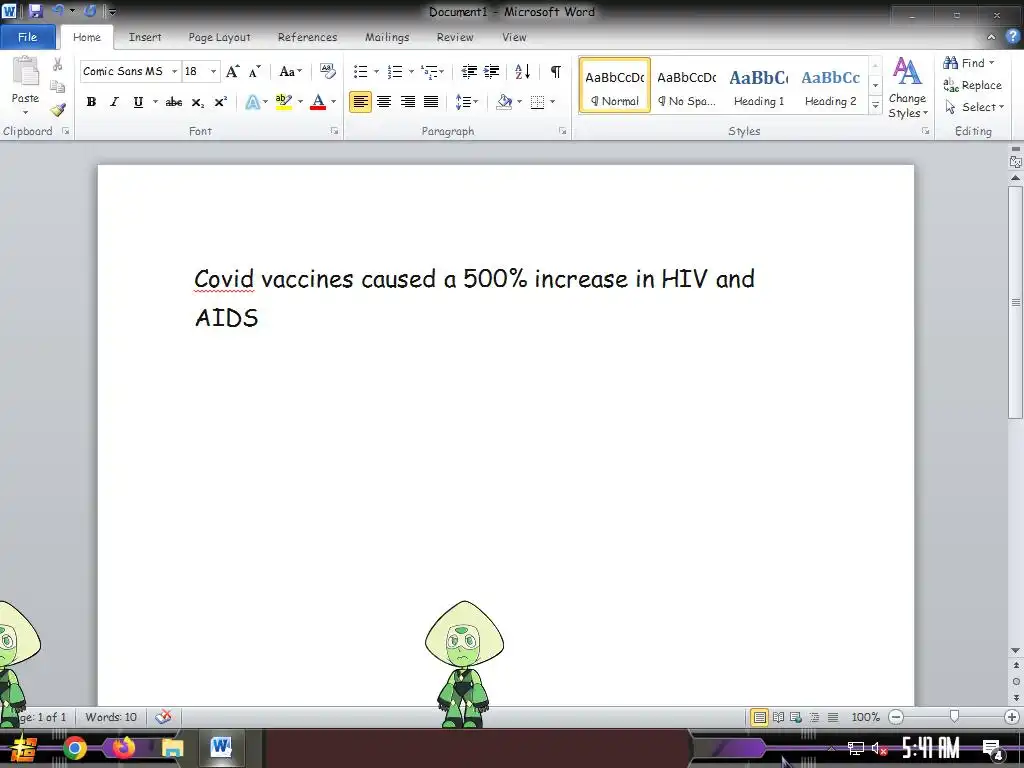Click the Format Painter brush icon
1024x768 pixels.
(57, 109)
